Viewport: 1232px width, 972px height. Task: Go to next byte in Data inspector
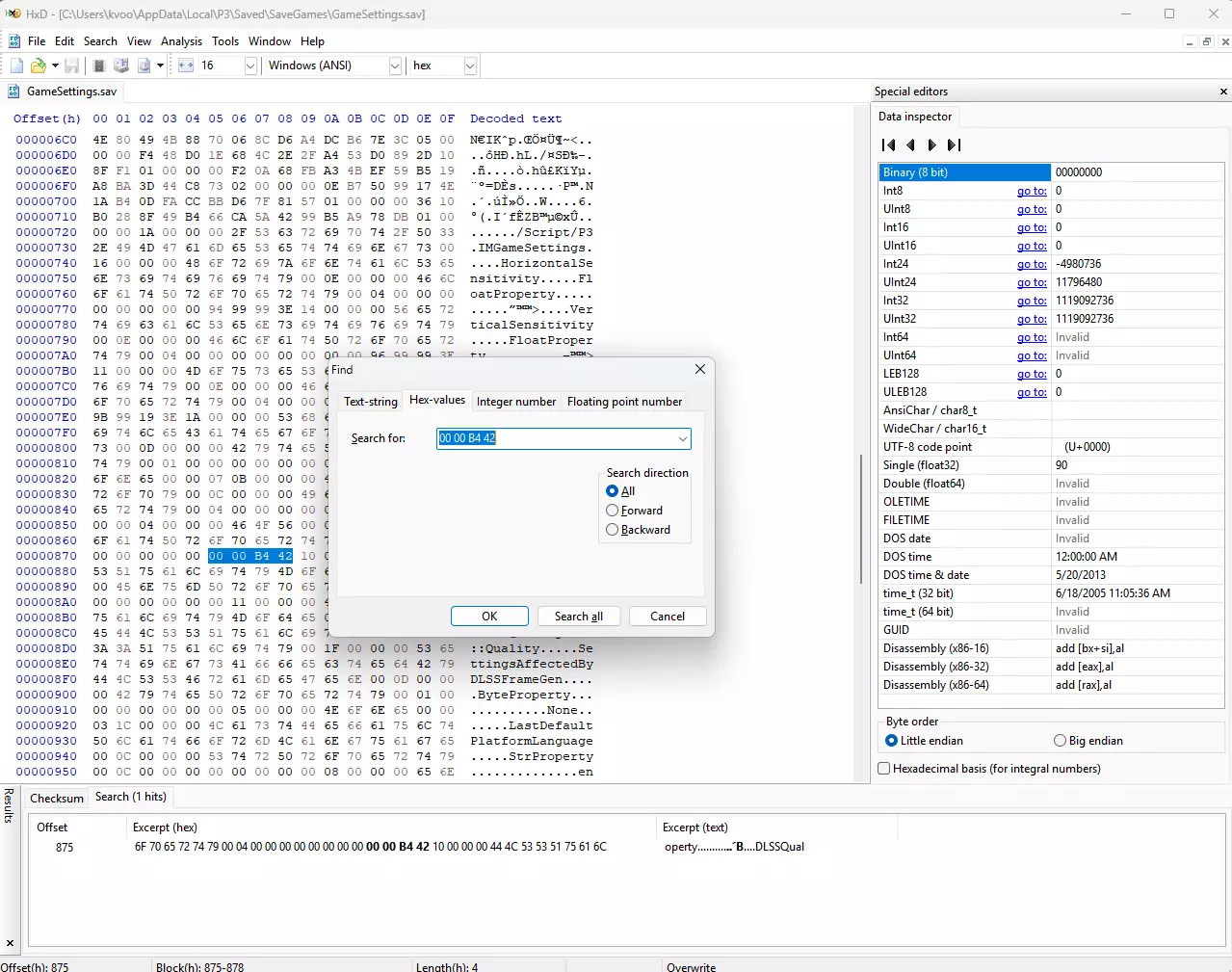(931, 145)
